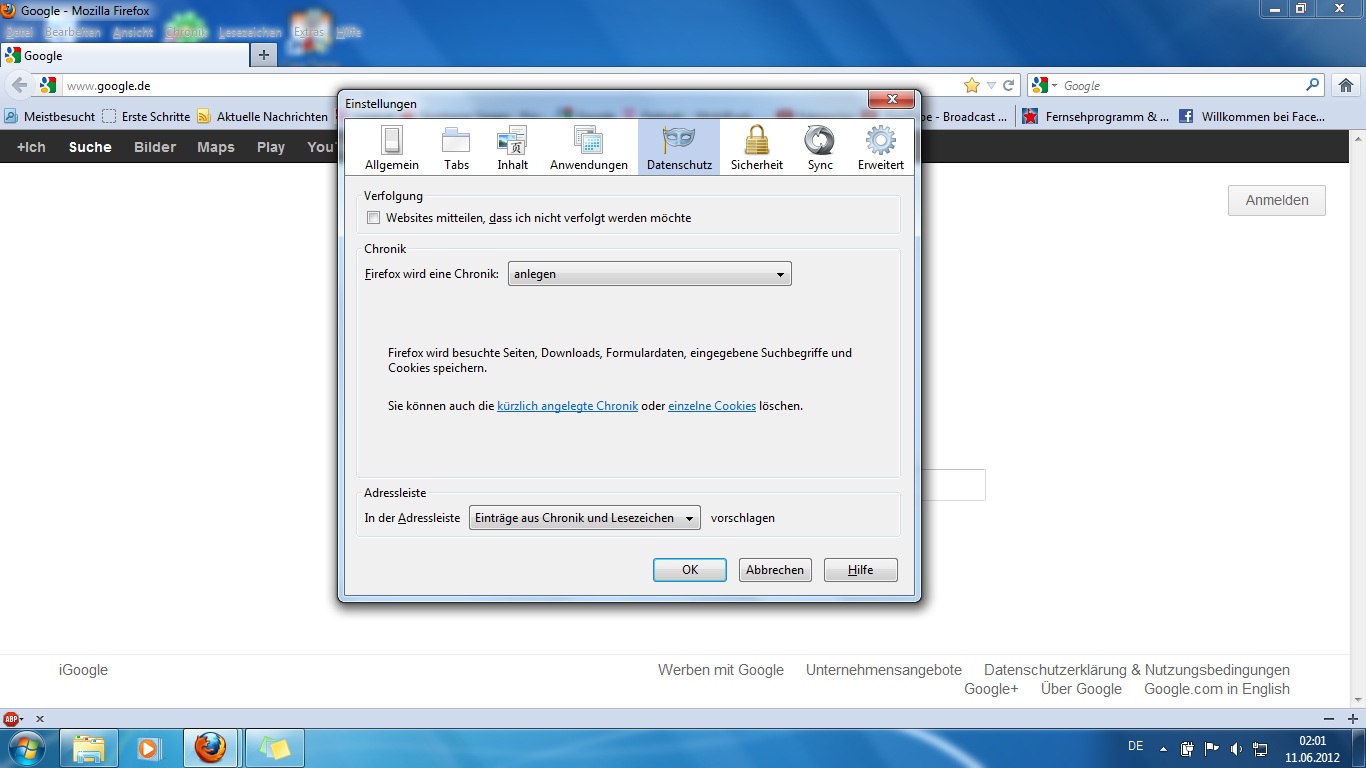Follow the 'kürzlich angelegte Chronik' link
The image size is (1366, 768).
point(567,406)
